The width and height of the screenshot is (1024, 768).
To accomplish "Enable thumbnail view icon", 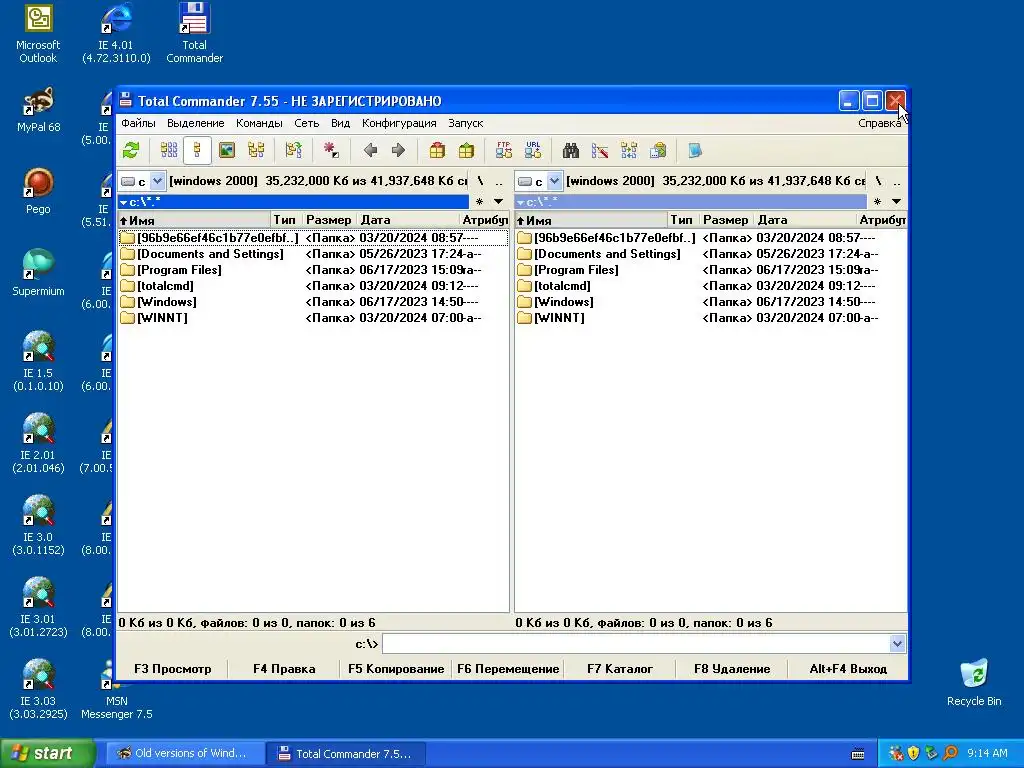I will (227, 151).
